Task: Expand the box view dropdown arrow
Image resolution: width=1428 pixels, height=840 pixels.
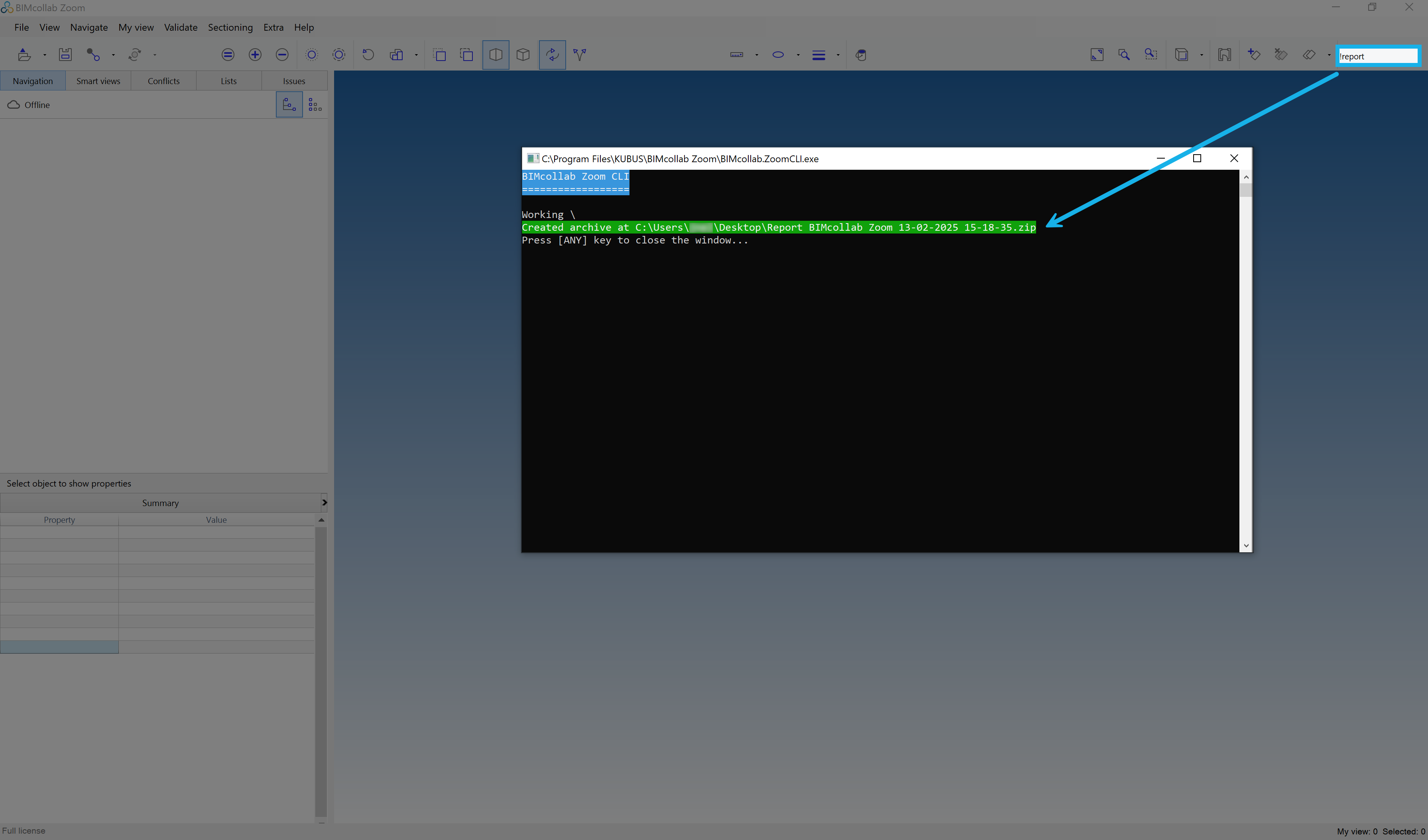Action: pos(1201,55)
